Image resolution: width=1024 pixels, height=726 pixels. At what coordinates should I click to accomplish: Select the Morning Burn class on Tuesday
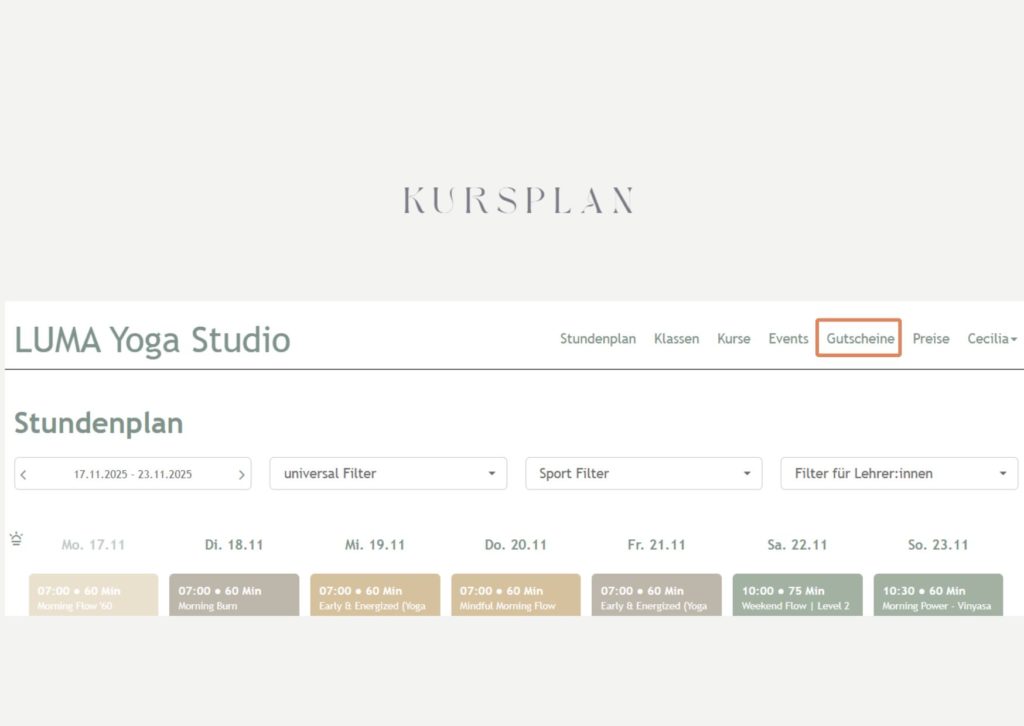(x=233, y=596)
